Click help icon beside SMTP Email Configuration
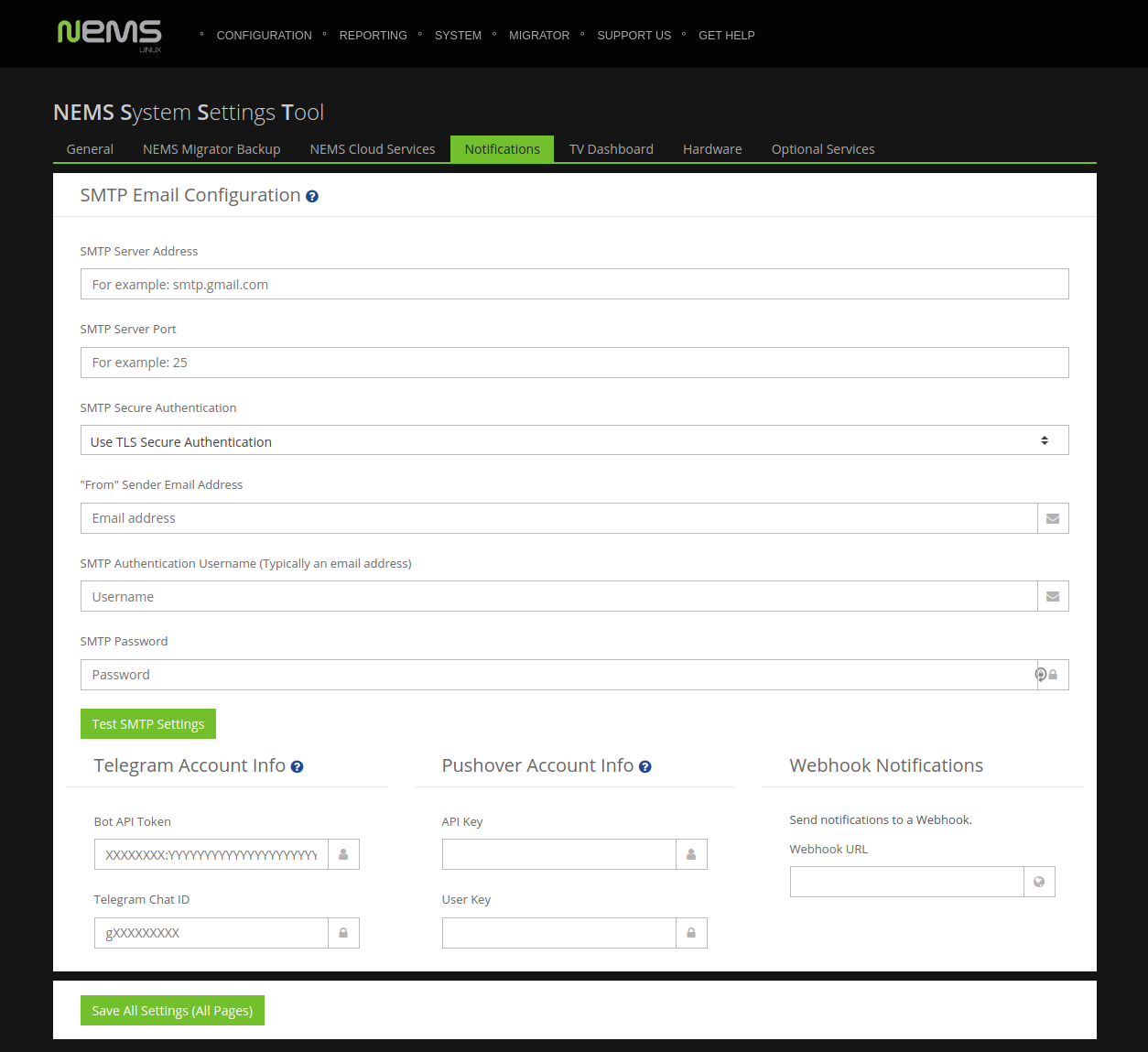Image resolution: width=1148 pixels, height=1052 pixels. pos(312,197)
